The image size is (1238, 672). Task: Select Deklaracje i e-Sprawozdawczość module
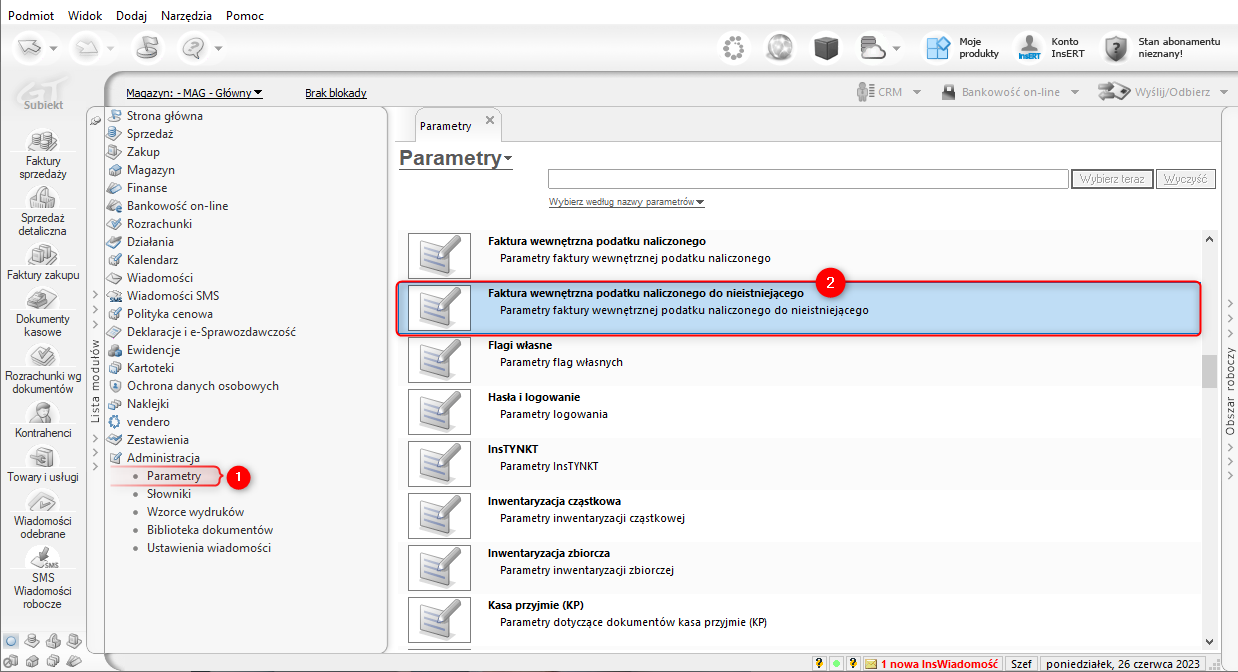[211, 332]
